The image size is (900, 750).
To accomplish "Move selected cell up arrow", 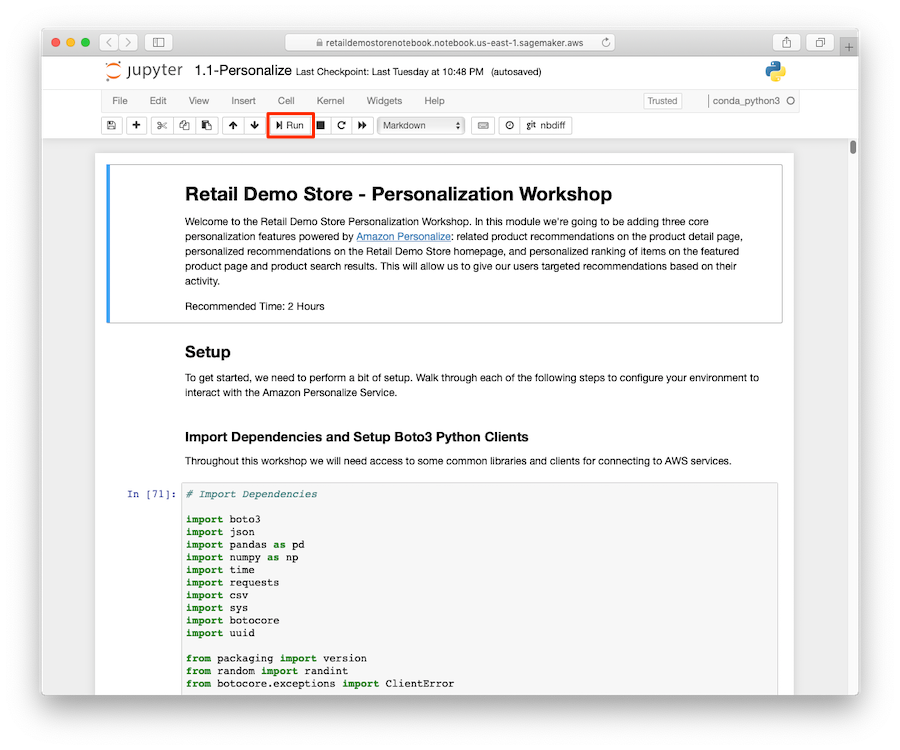I will 233,125.
